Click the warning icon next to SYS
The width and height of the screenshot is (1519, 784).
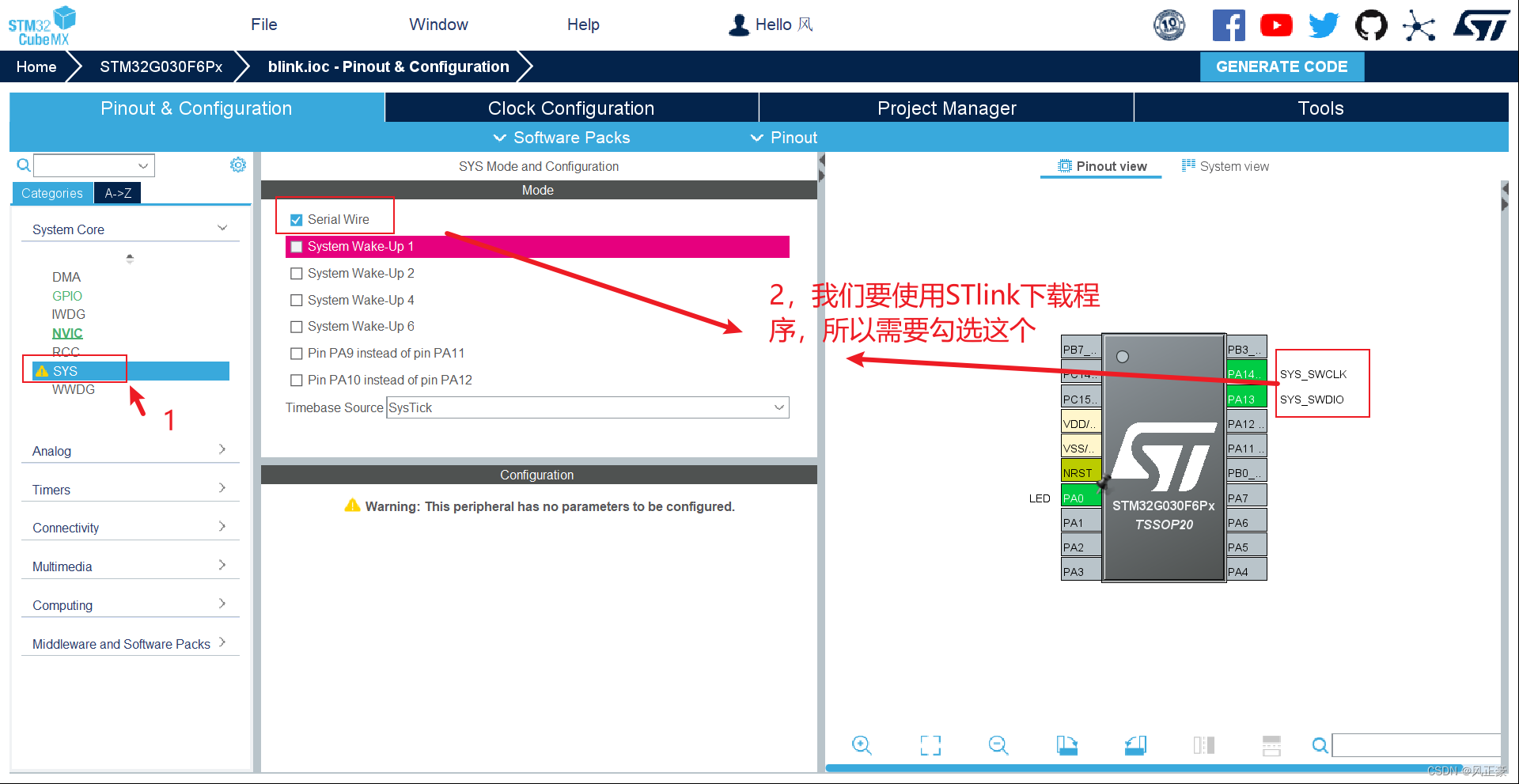42,371
